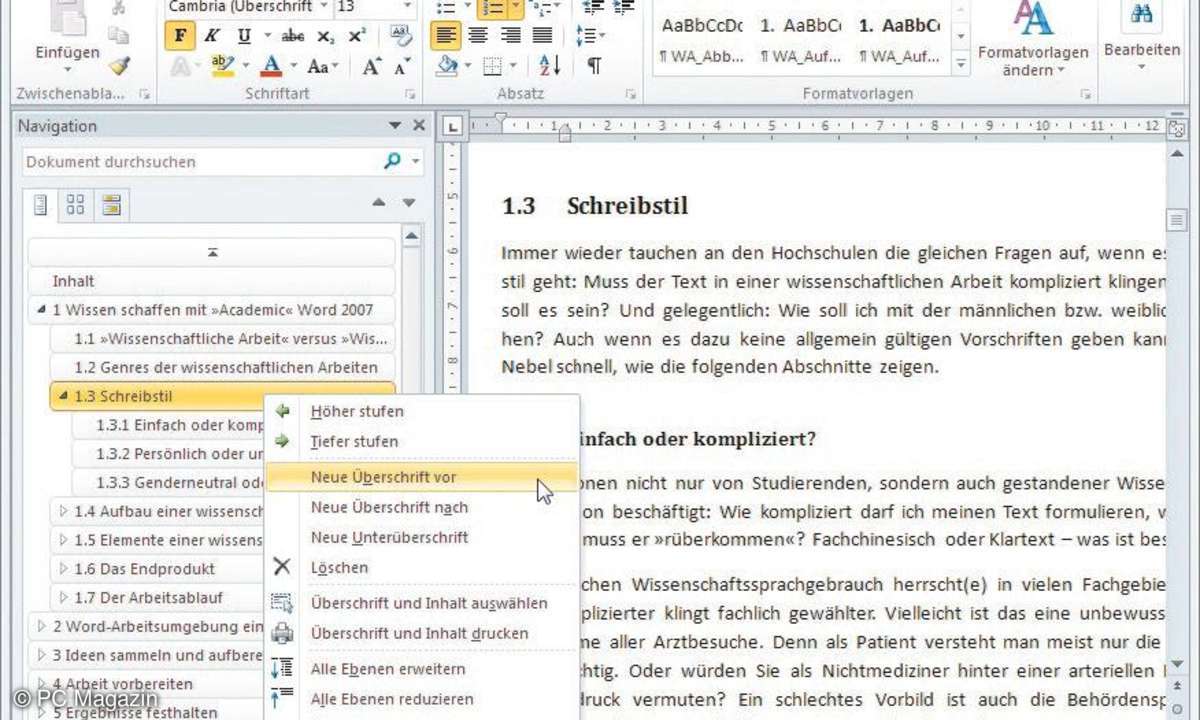Open the Zwischenablage dialog launcher
Viewport: 1200px width, 720px height.
(x=145, y=94)
